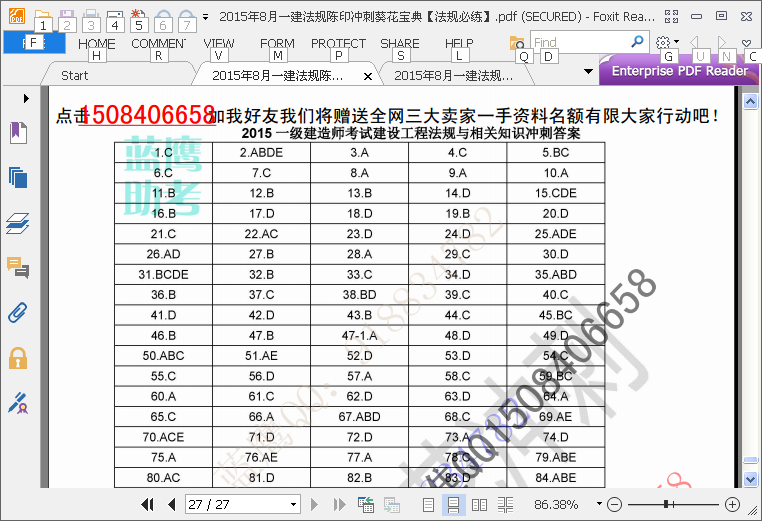Go to the next page
This screenshot has width=762, height=521.
coord(314,505)
